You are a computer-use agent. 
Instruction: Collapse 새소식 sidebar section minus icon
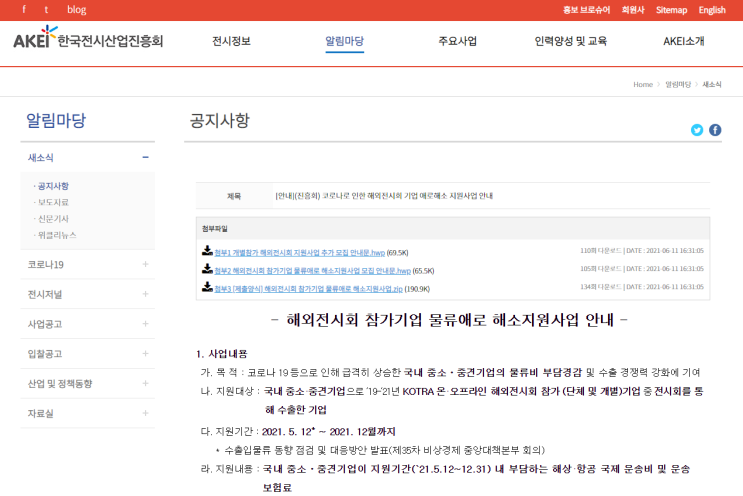[145, 157]
